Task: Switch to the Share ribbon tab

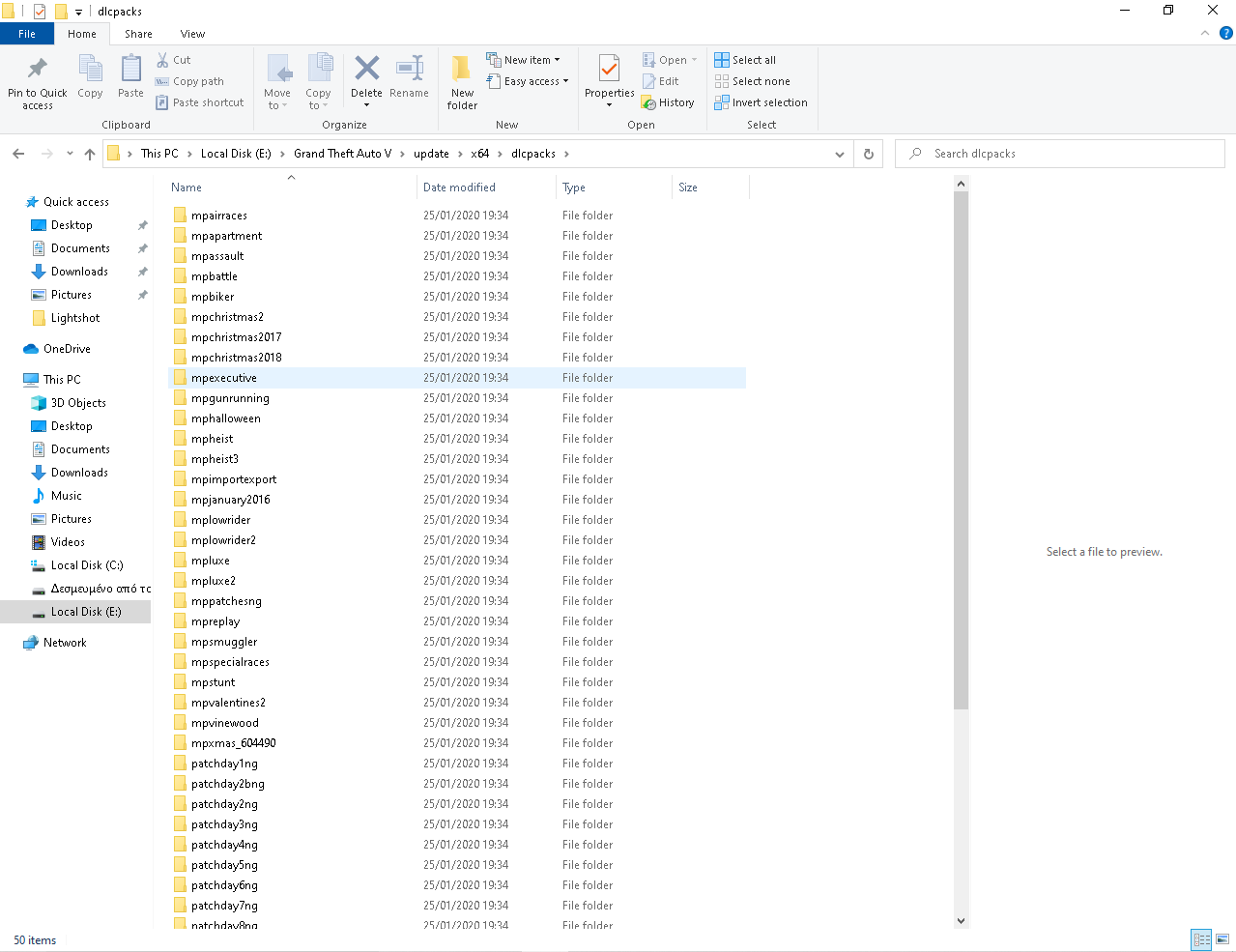Action: click(x=138, y=34)
